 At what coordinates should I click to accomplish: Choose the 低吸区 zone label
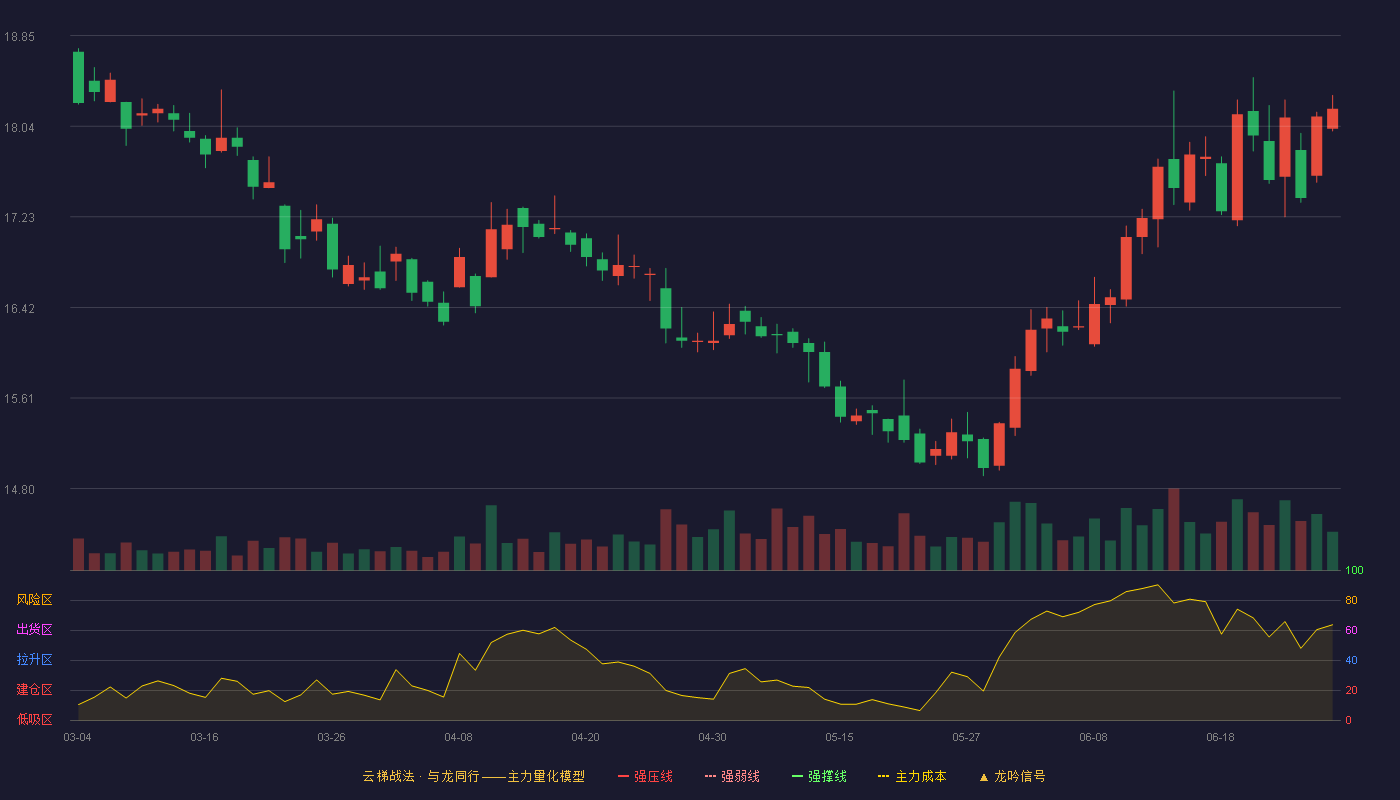tap(34, 720)
